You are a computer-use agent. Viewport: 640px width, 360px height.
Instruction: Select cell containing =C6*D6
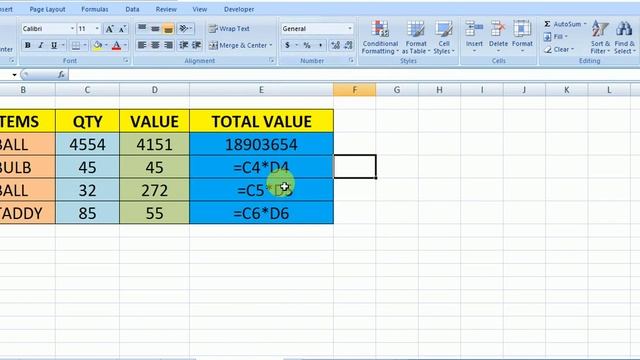point(261,213)
